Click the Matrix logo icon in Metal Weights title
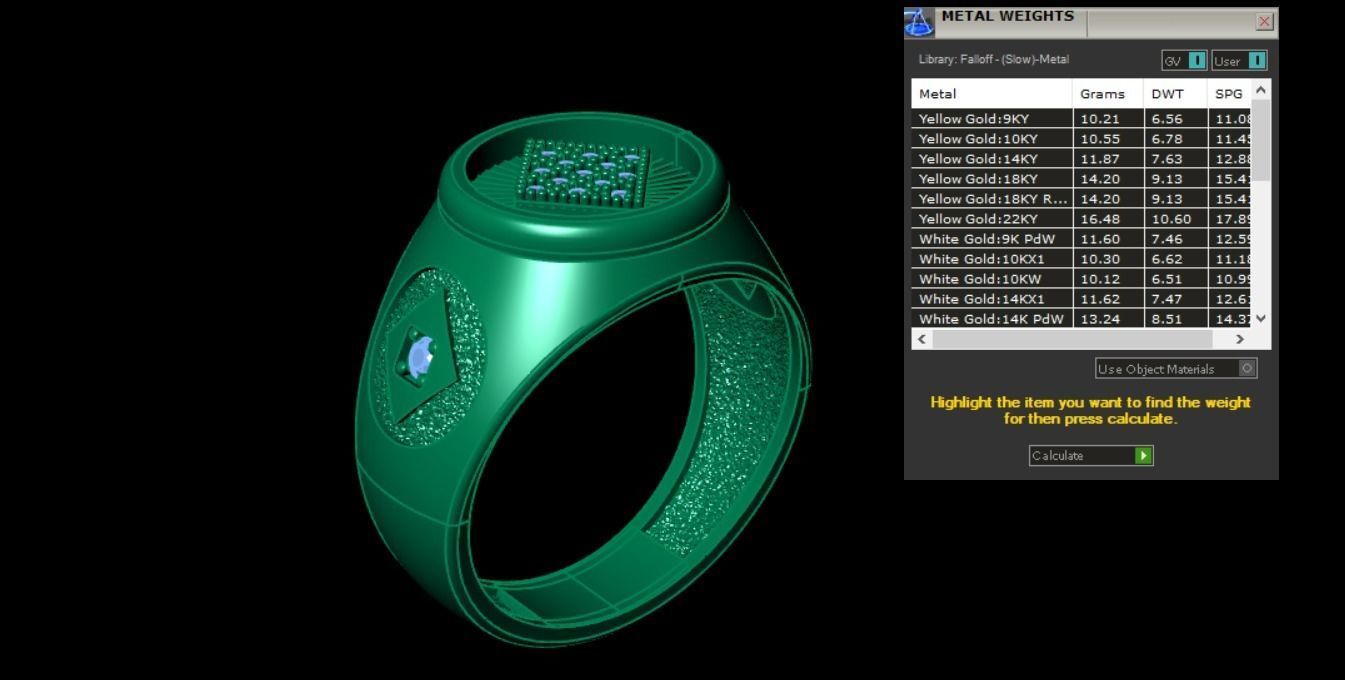Screen dimensions: 1345x680 [x=918, y=23]
